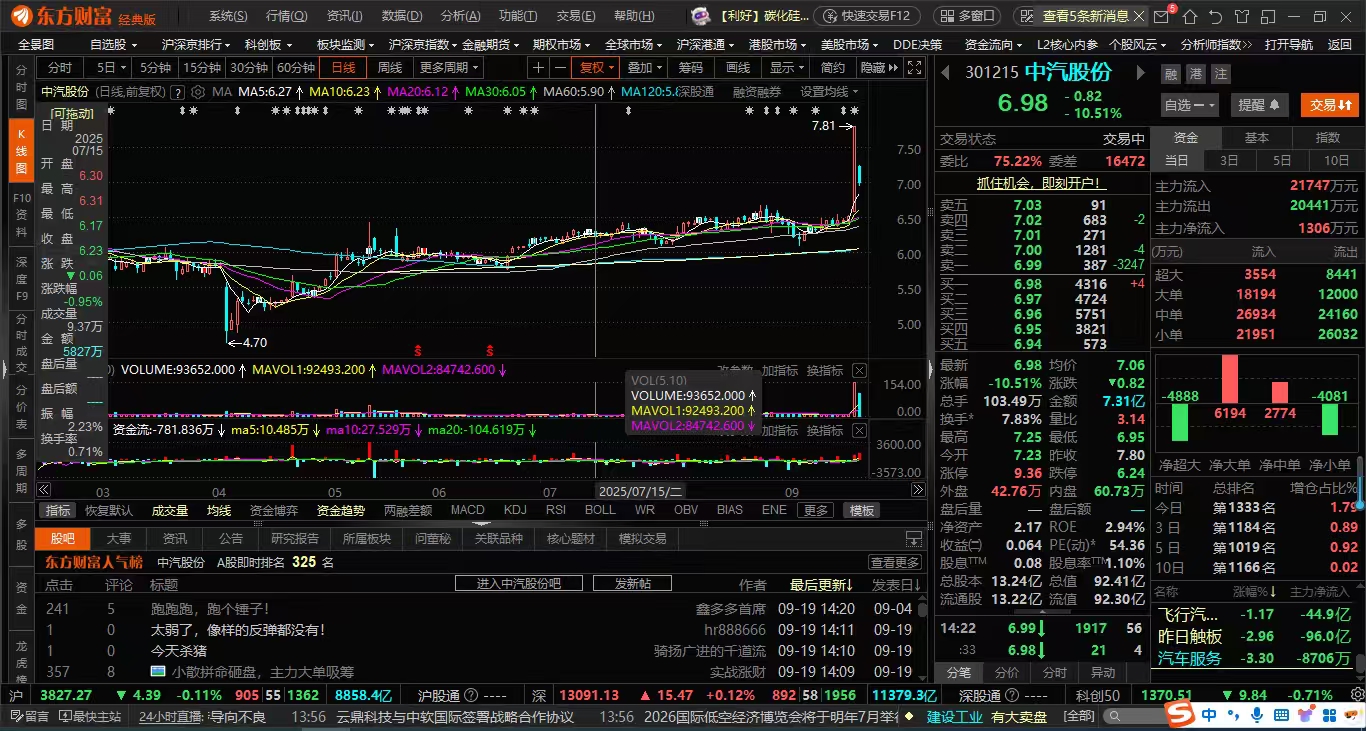Open 叠加 overlay dropdown
The image size is (1366, 731).
click(x=645, y=67)
